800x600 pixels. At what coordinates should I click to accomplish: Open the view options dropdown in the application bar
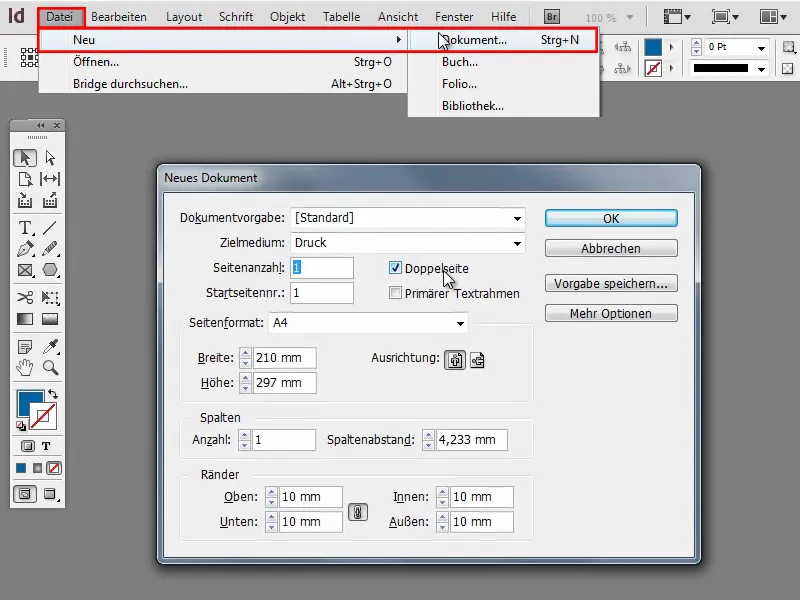pyautogui.click(x=677, y=17)
